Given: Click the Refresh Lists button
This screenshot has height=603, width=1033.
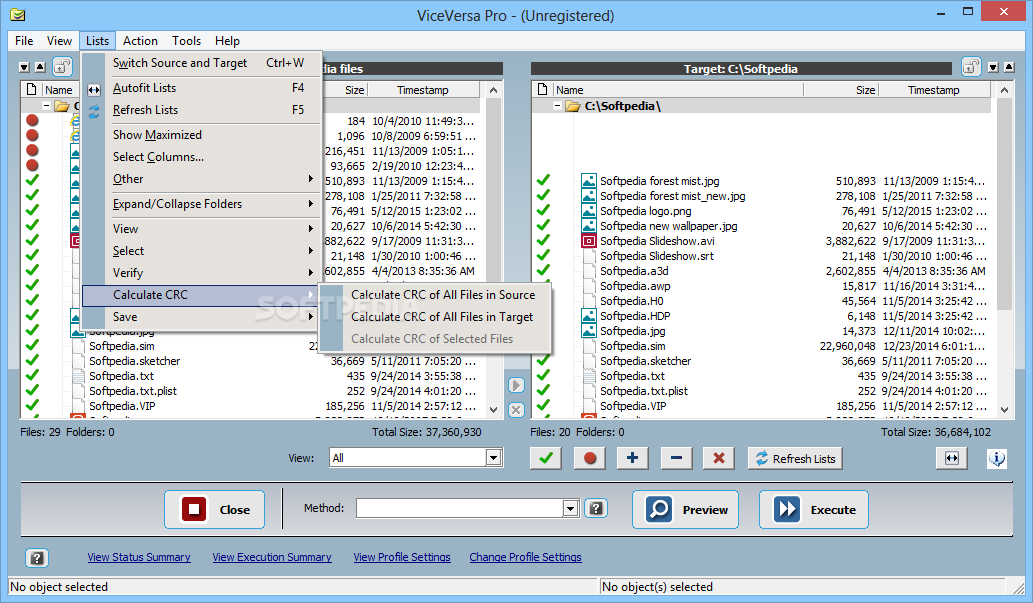Looking at the screenshot, I should (795, 458).
